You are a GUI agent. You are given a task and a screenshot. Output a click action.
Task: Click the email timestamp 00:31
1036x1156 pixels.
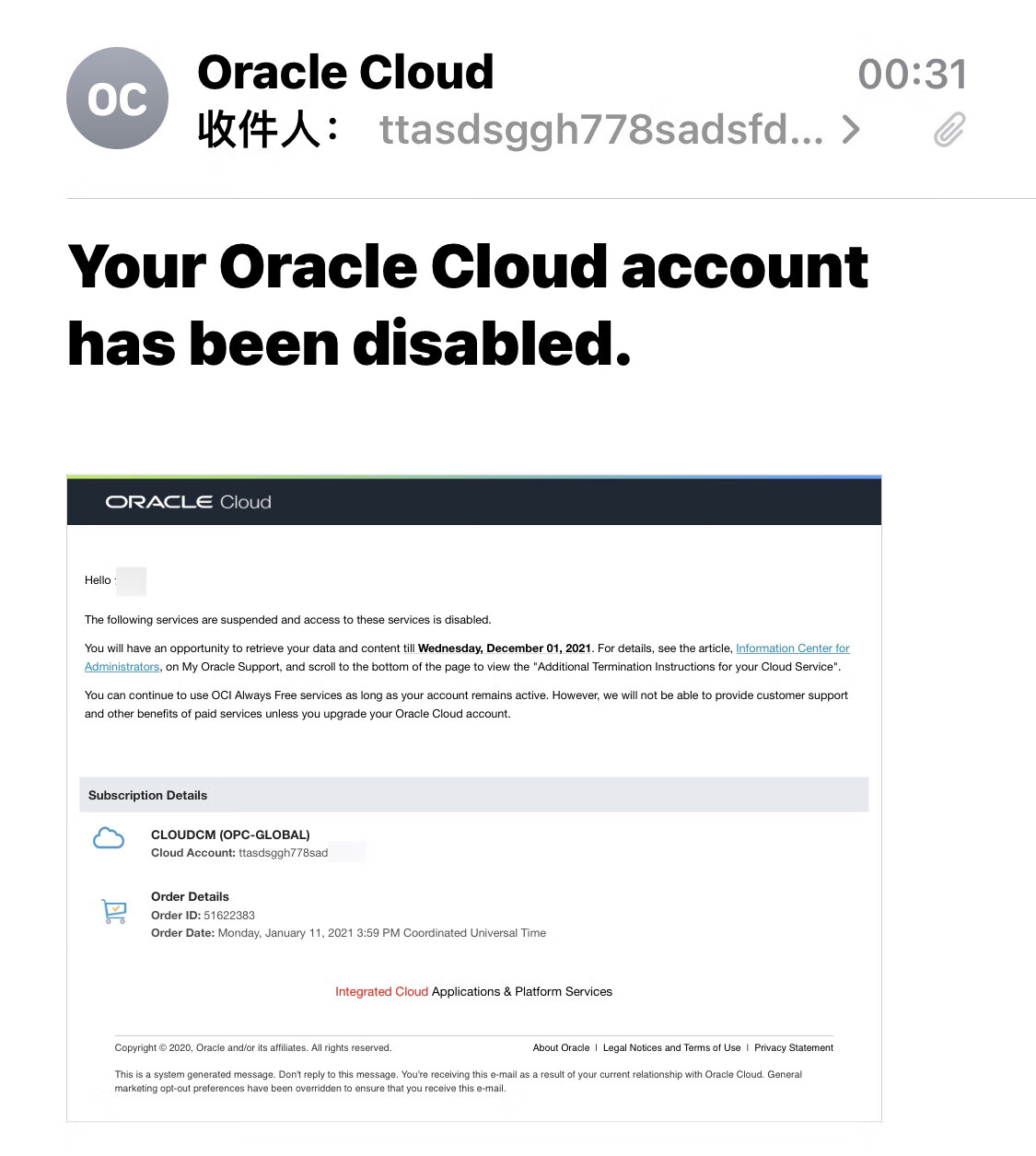tap(912, 74)
